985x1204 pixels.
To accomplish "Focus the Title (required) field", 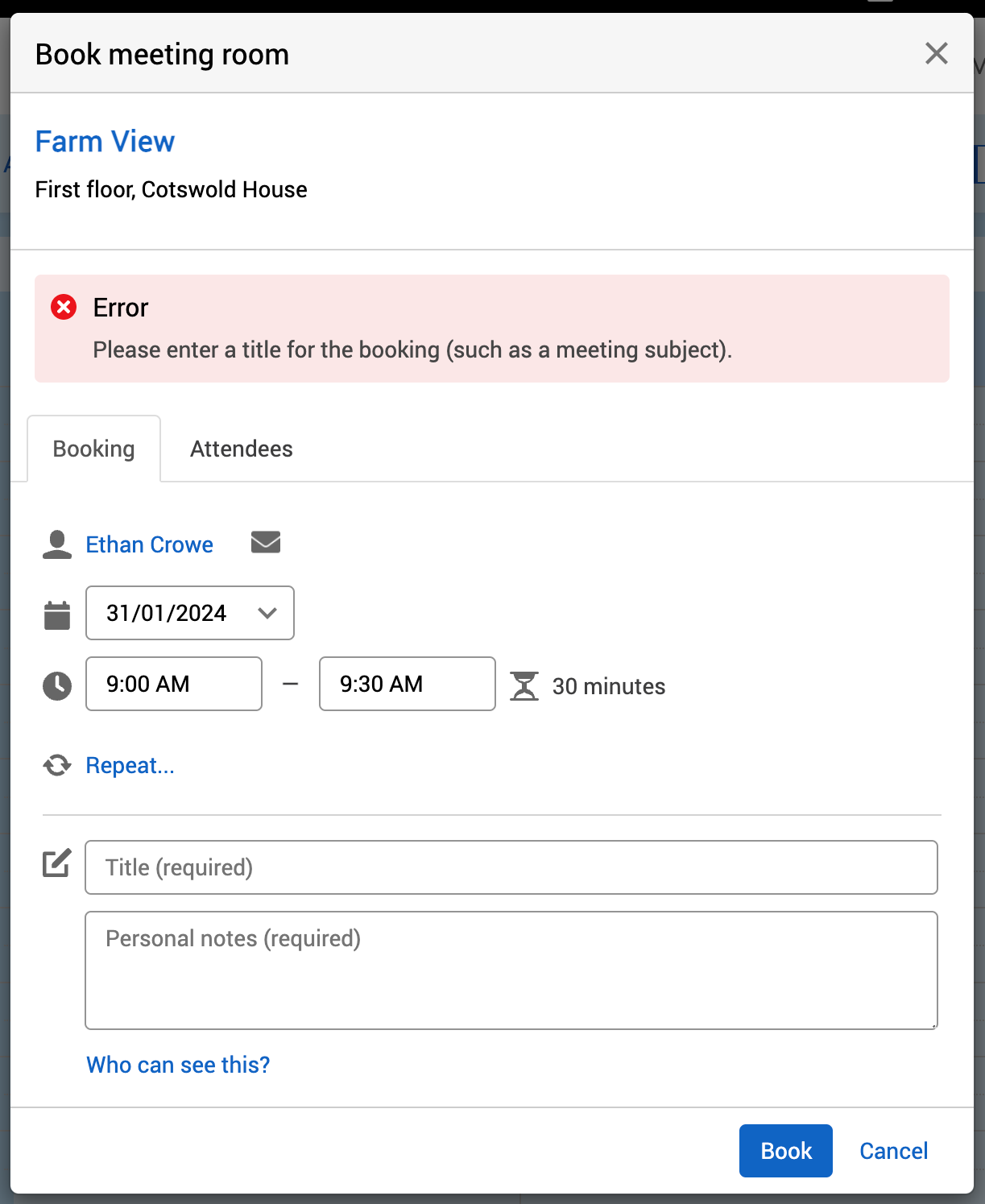I will 511,867.
